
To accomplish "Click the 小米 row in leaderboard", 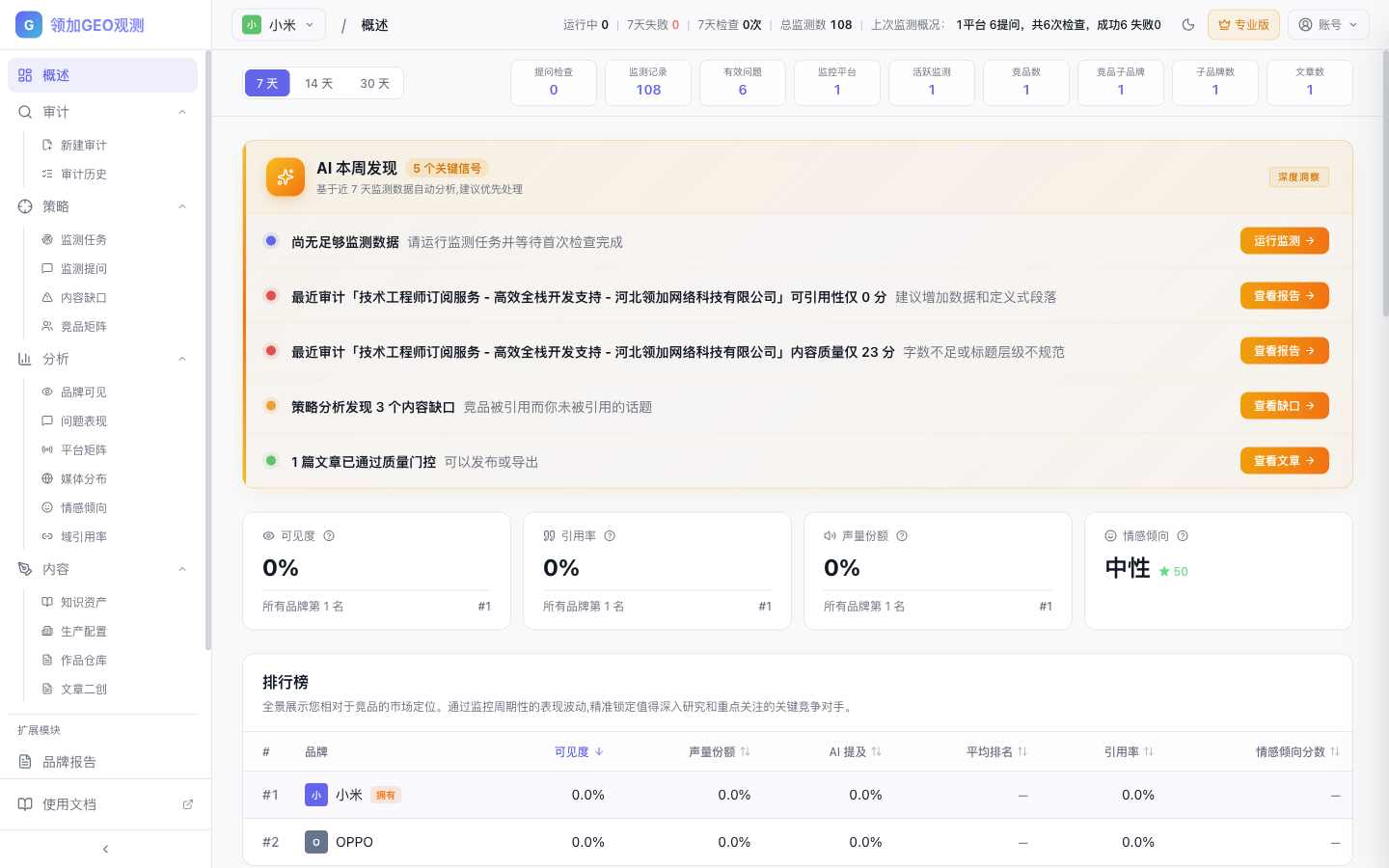I will (x=798, y=795).
